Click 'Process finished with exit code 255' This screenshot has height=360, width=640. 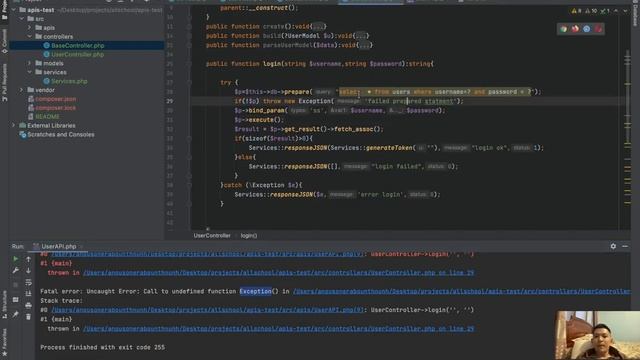[x=102, y=347]
